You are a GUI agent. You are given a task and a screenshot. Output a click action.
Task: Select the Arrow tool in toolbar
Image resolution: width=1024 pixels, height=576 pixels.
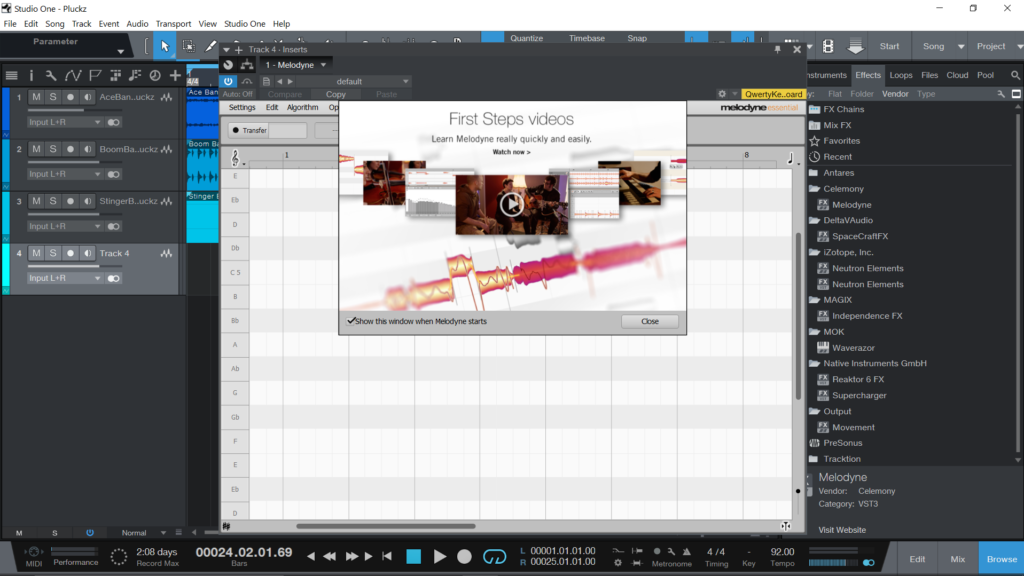tap(165, 46)
